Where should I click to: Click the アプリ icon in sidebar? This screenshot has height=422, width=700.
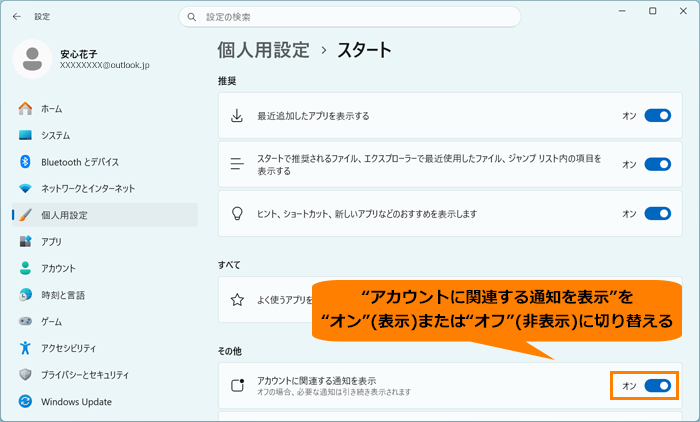25,242
